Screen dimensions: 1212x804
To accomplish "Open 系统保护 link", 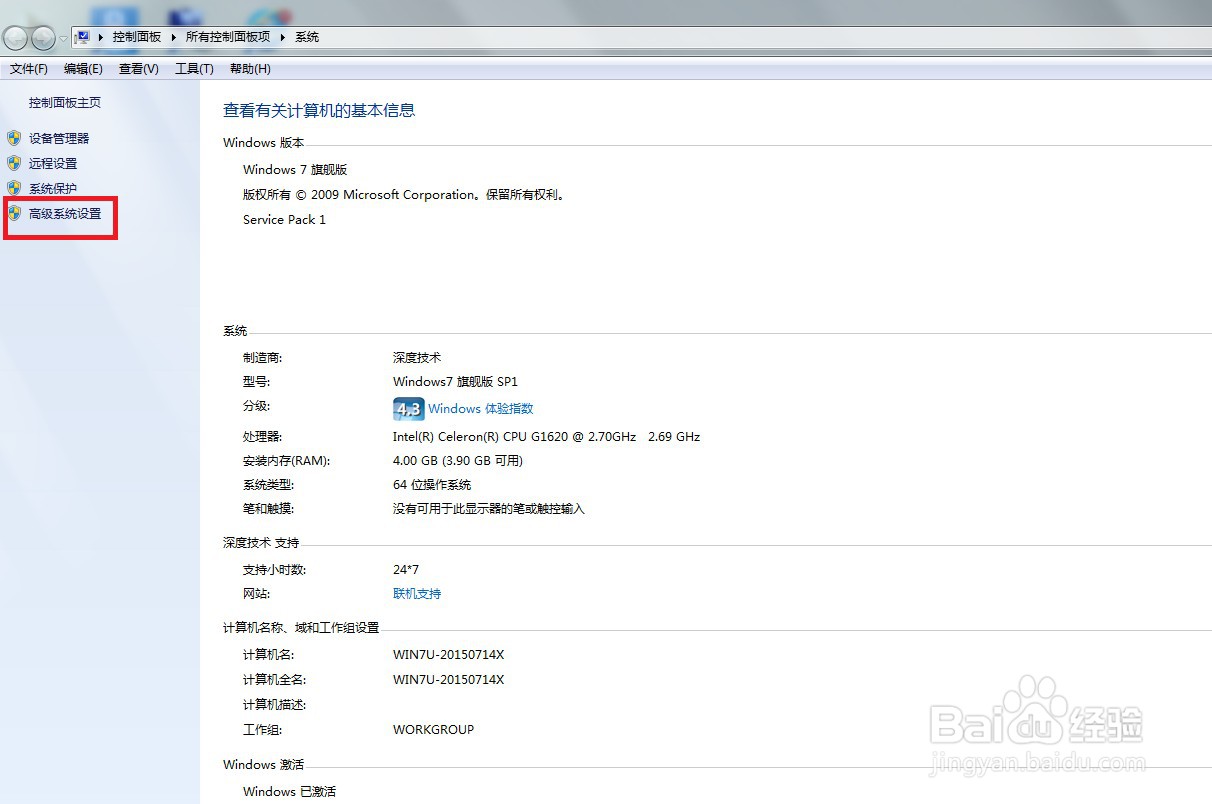I will coord(53,189).
